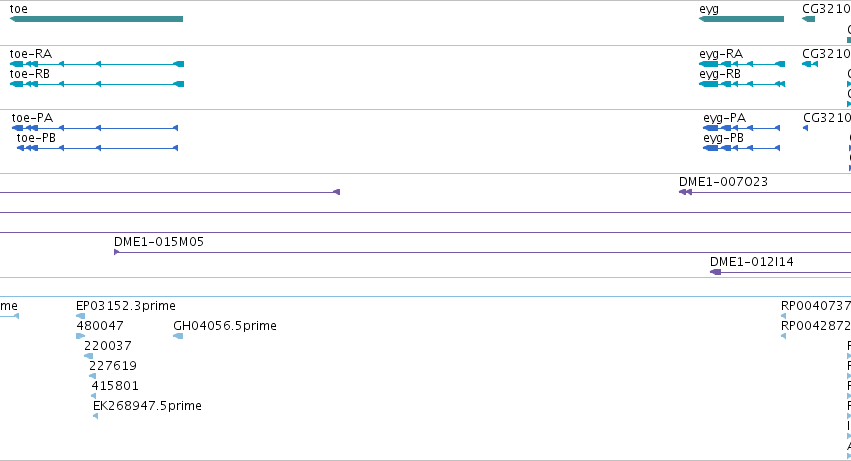Click the toe-RB transcript glyph
Screen dimensions: 851x461
pos(97,84)
